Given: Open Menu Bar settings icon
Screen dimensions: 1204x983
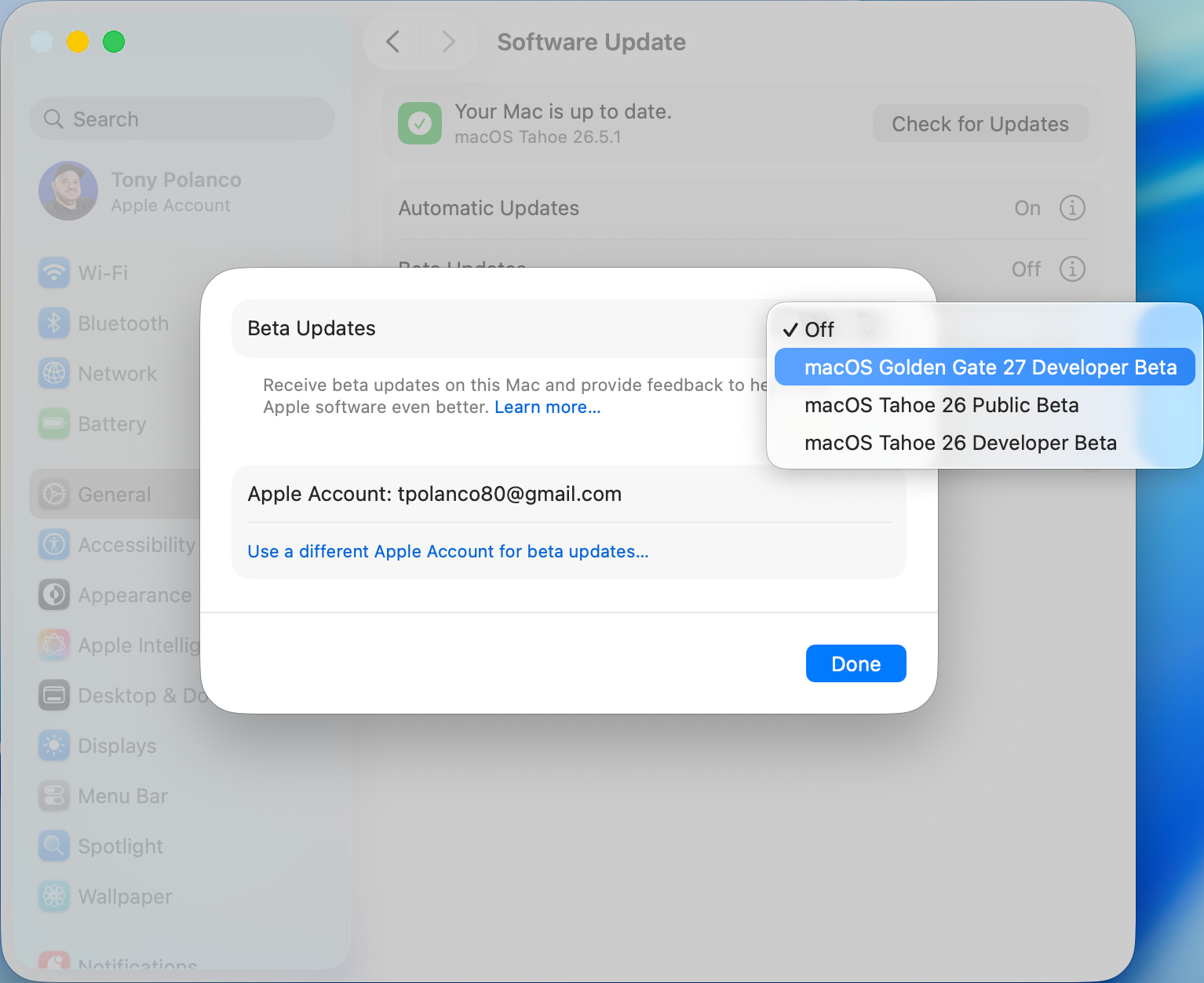Looking at the screenshot, I should (54, 796).
